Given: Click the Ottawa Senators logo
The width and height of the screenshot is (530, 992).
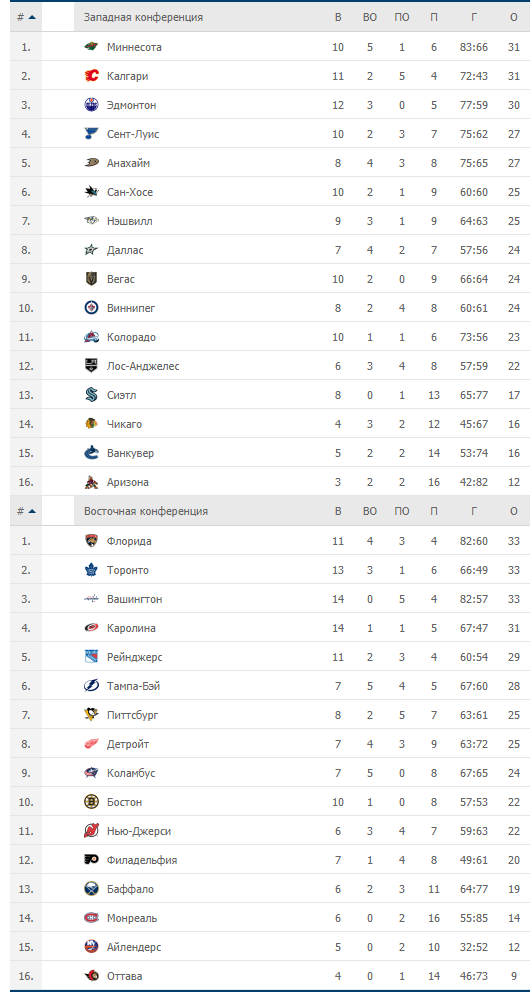Looking at the screenshot, I should pyautogui.click(x=92, y=976).
